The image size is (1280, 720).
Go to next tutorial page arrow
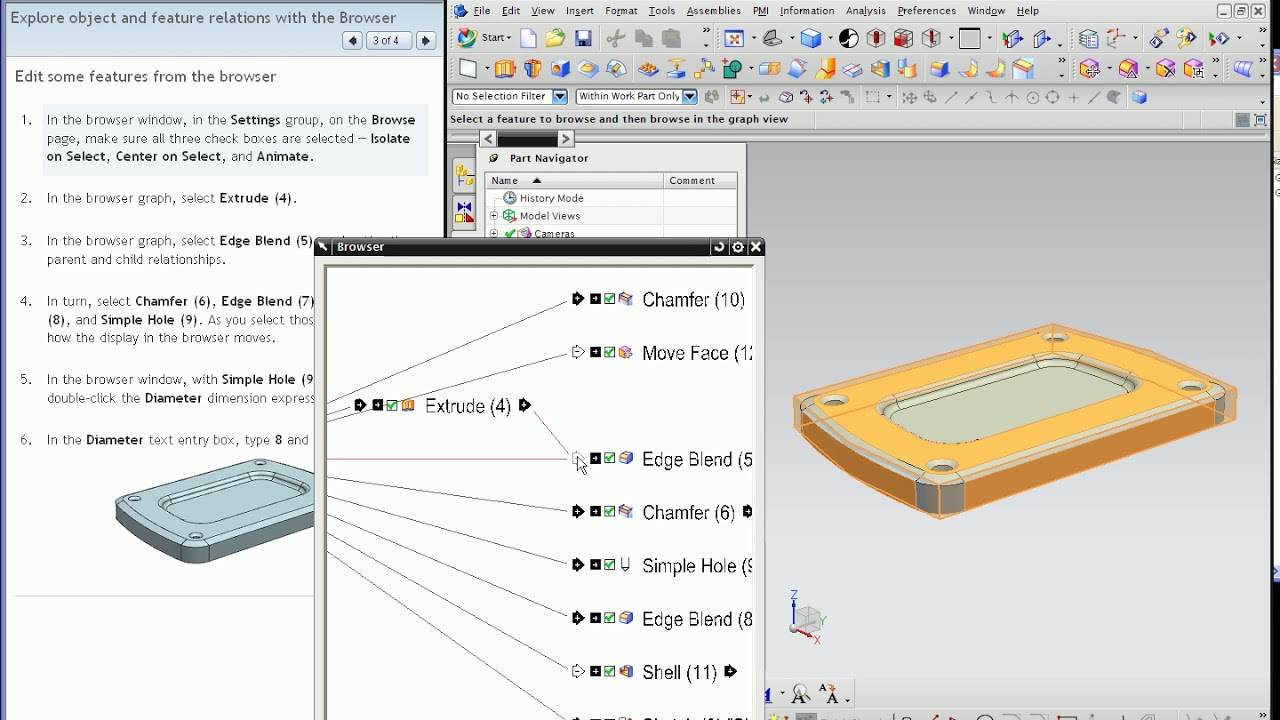click(x=425, y=41)
